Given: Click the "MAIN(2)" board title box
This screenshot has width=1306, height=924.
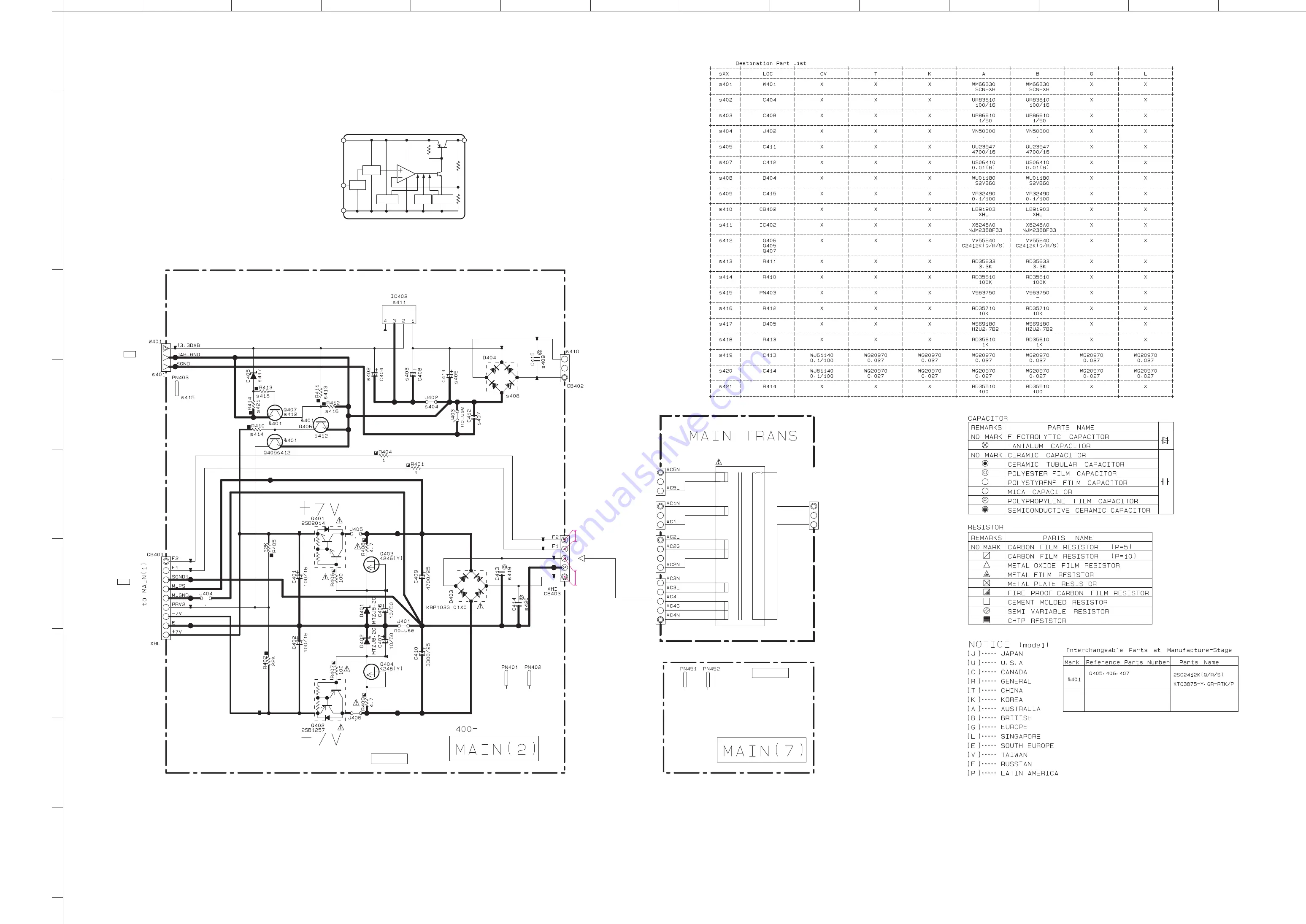Looking at the screenshot, I should click(x=494, y=749).
